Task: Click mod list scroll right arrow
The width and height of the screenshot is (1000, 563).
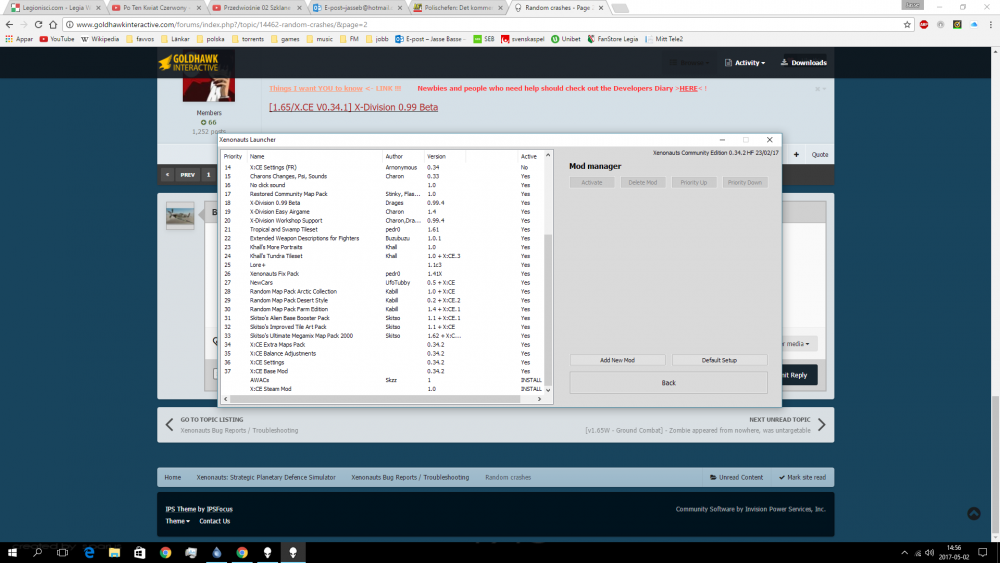Action: click(540, 399)
